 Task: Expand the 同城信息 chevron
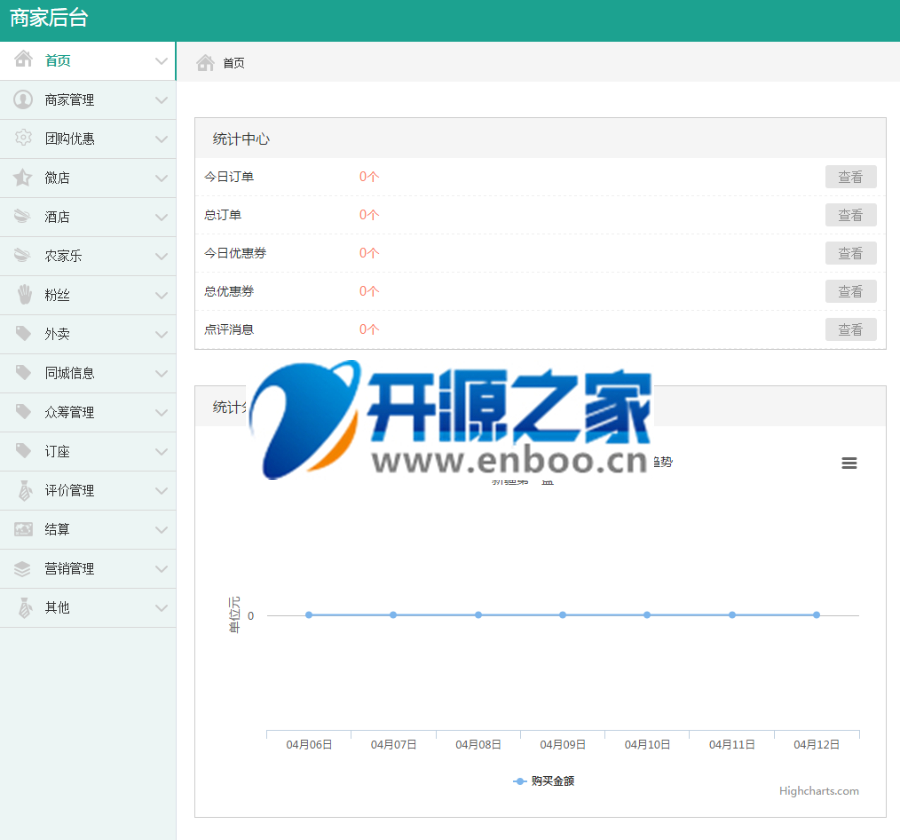click(161, 373)
